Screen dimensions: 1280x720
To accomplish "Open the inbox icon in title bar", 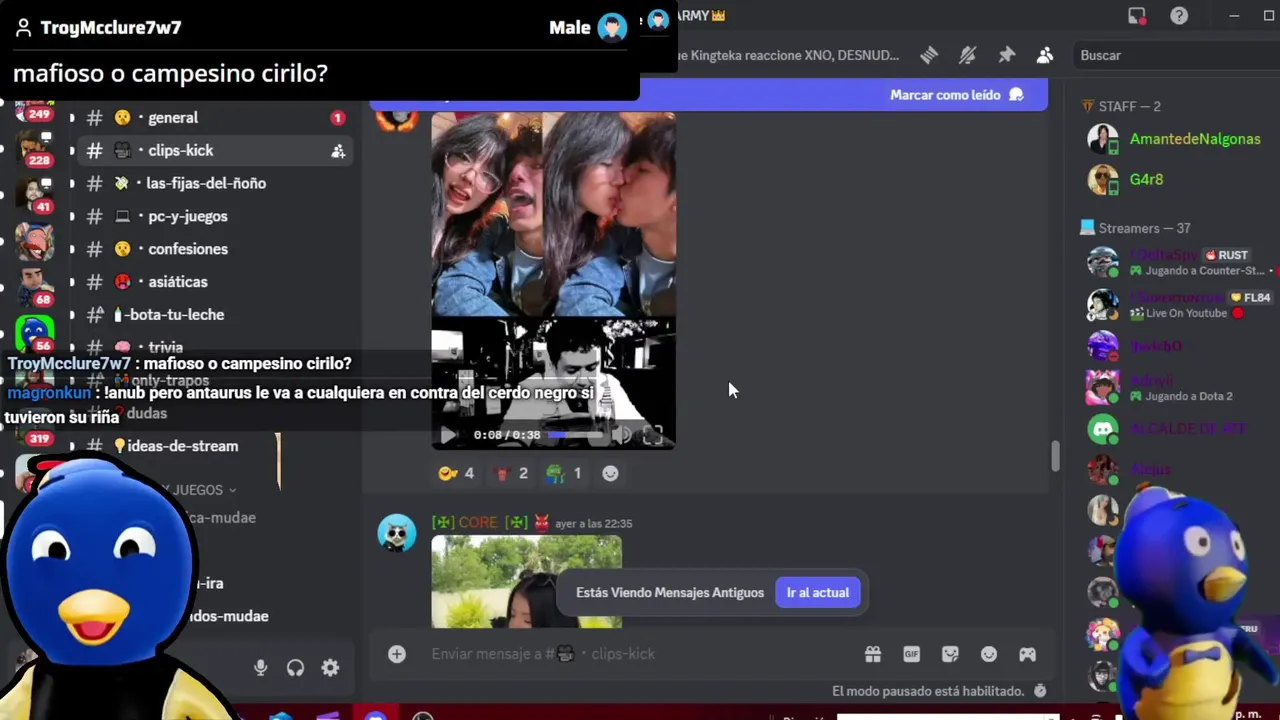I will click(1137, 16).
